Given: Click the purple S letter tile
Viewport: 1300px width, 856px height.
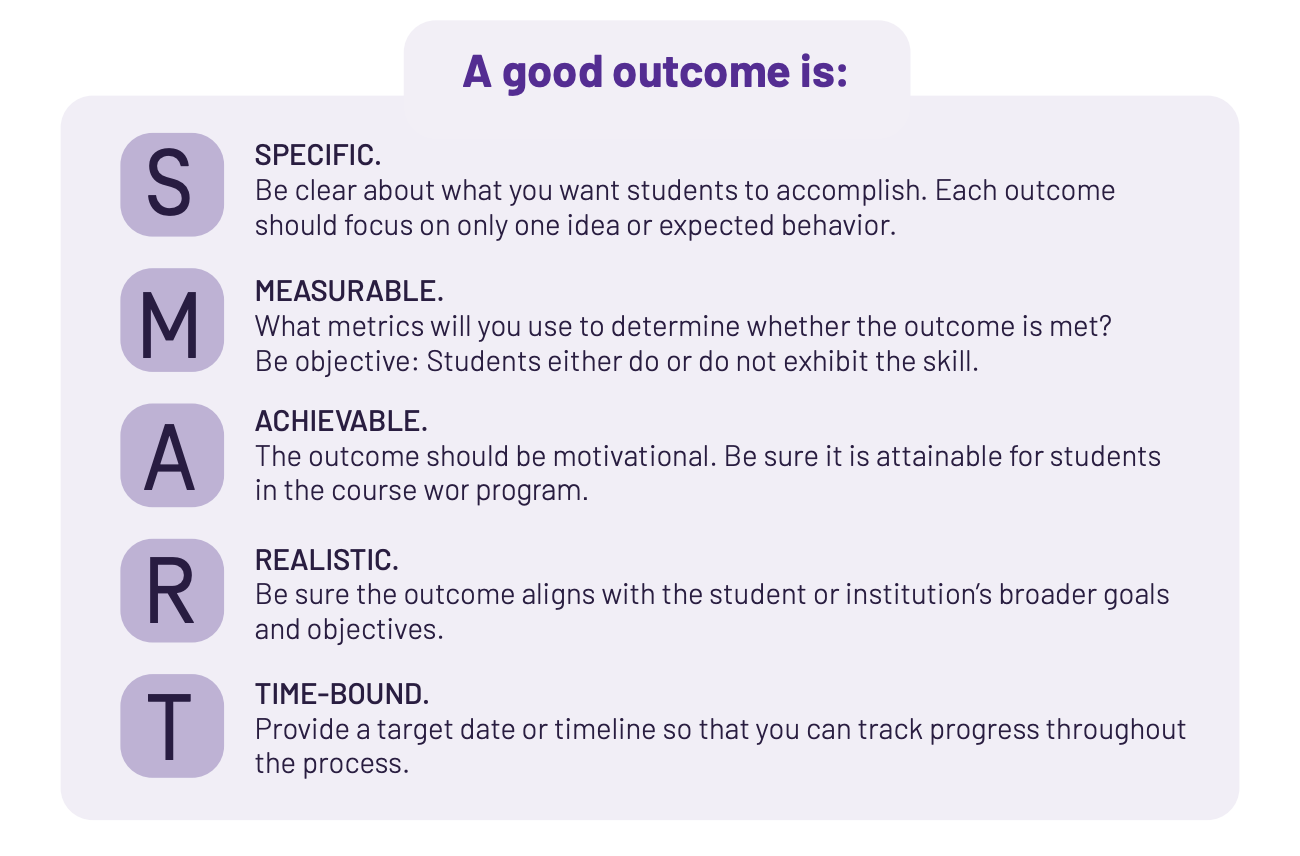Looking at the screenshot, I should (172, 185).
